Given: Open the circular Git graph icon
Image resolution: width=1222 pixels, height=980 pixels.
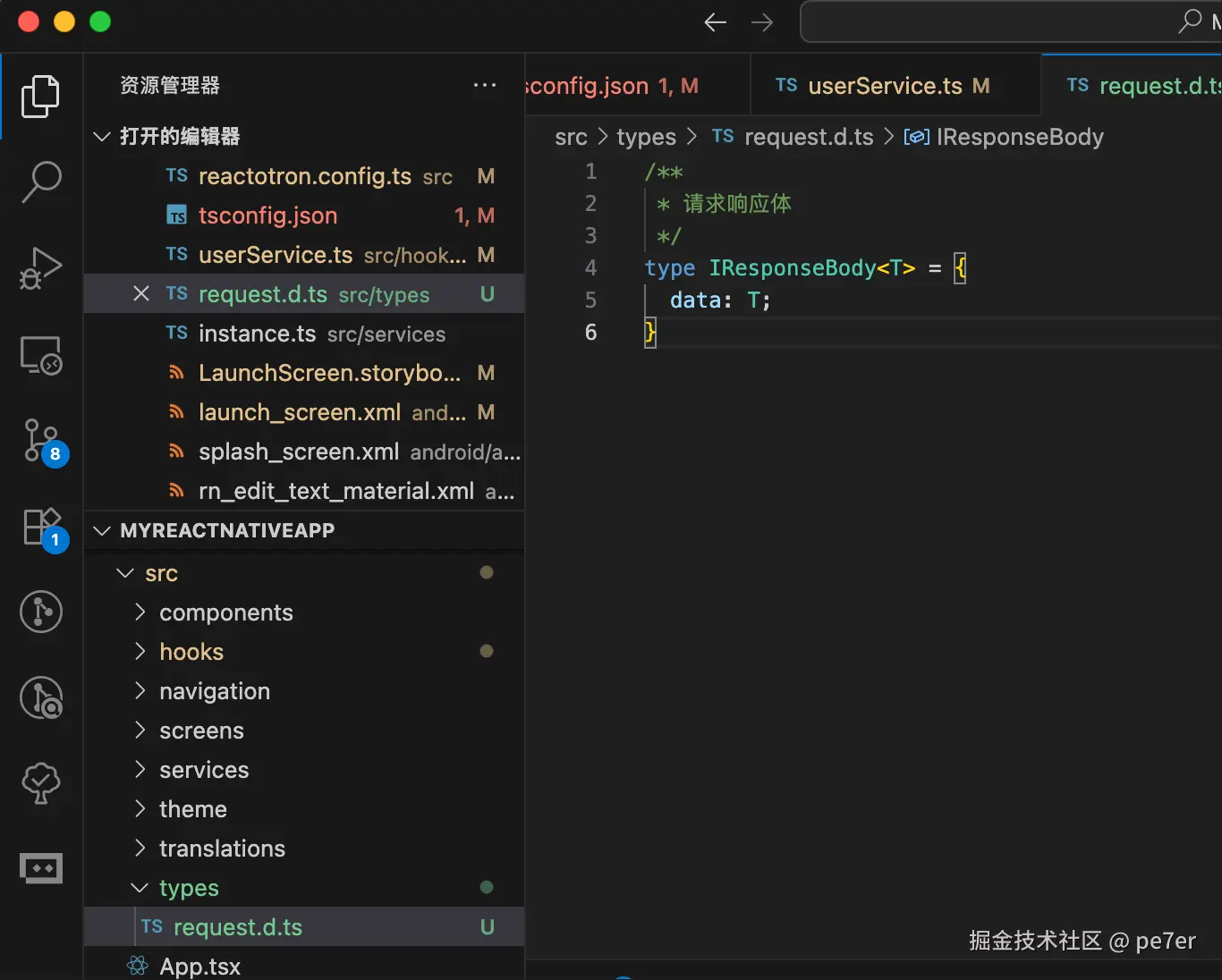Looking at the screenshot, I should point(40,612).
